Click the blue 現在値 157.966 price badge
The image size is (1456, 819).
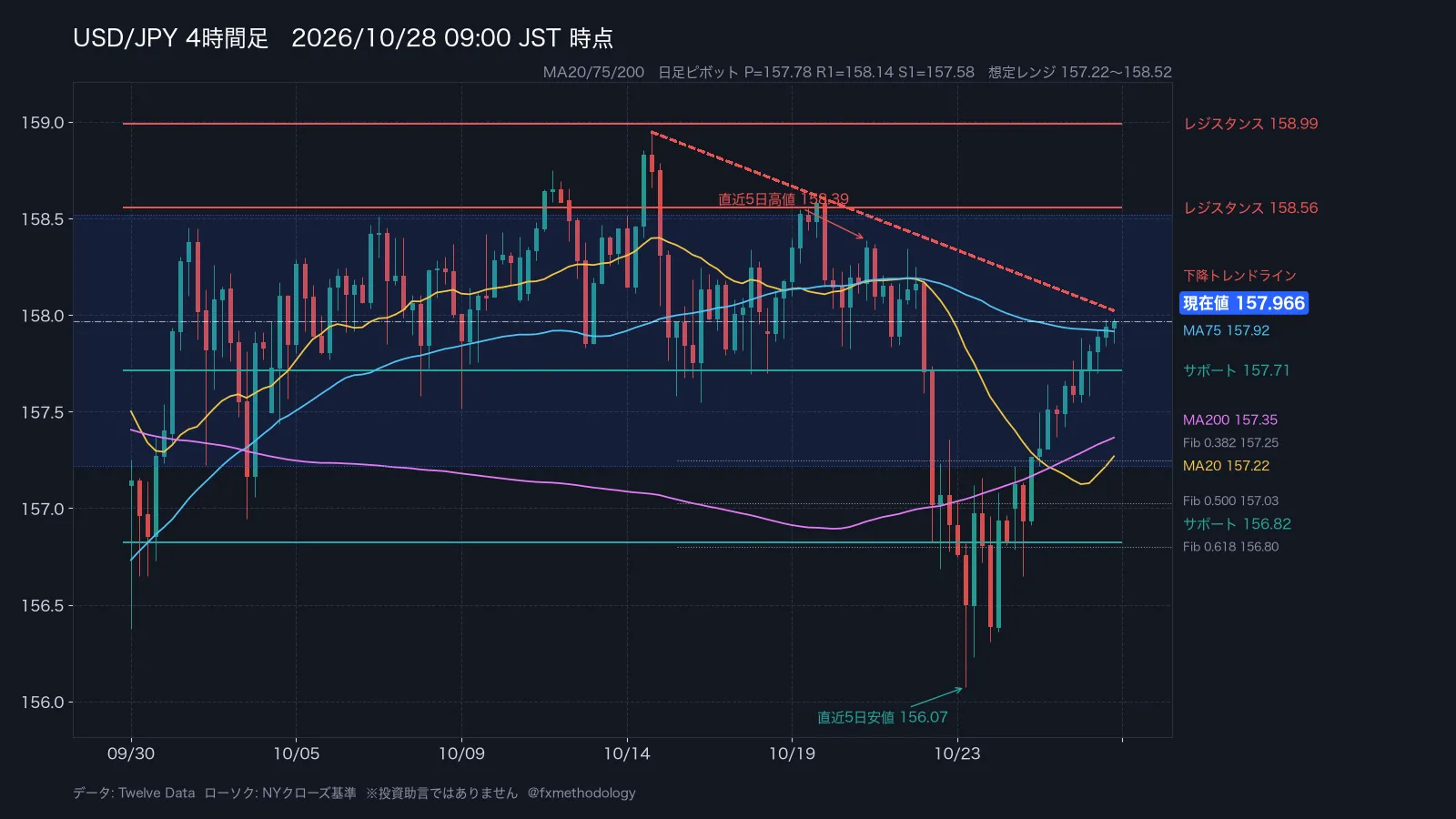coord(1244,303)
